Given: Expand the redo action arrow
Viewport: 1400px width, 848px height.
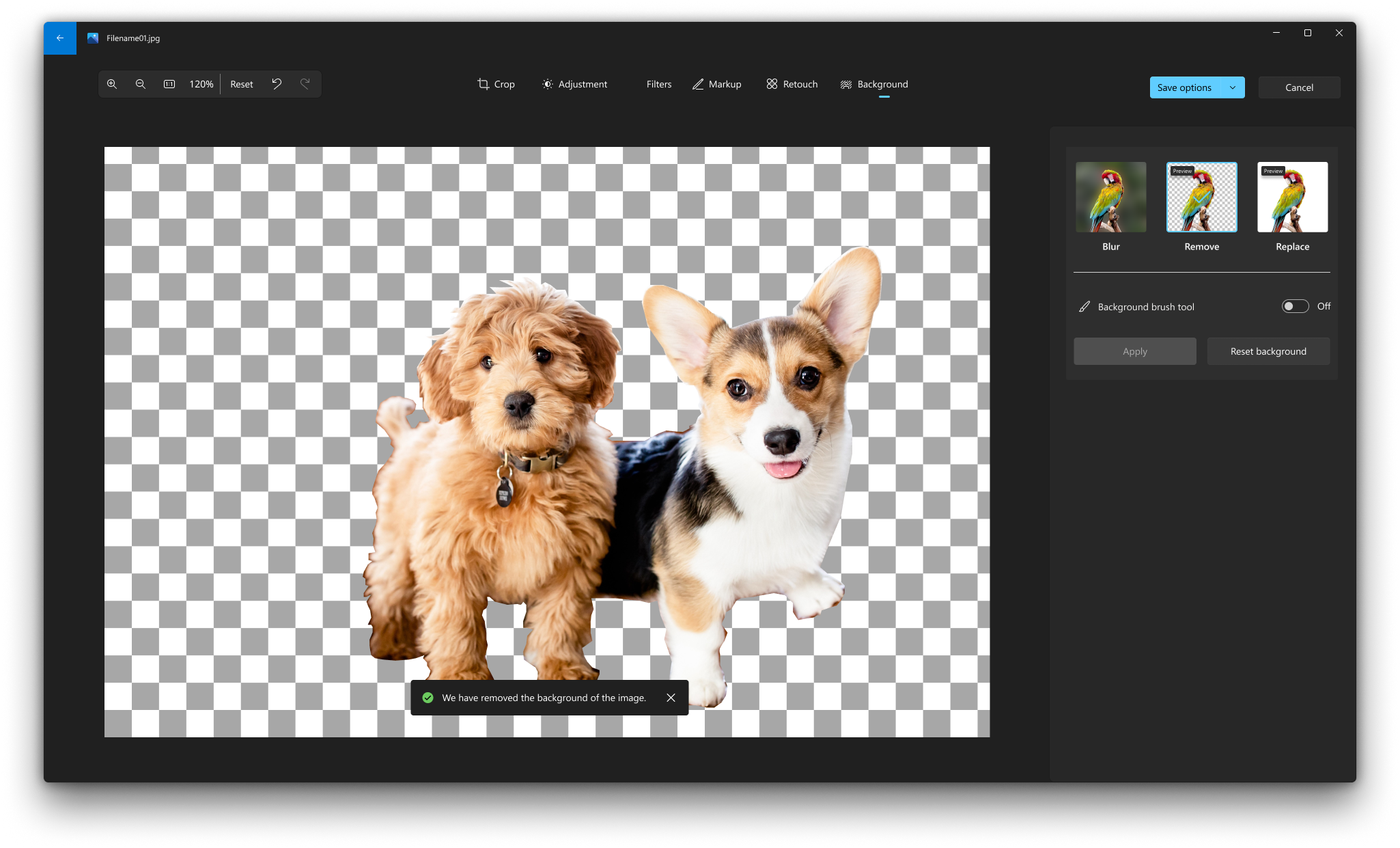Looking at the screenshot, I should 305,84.
